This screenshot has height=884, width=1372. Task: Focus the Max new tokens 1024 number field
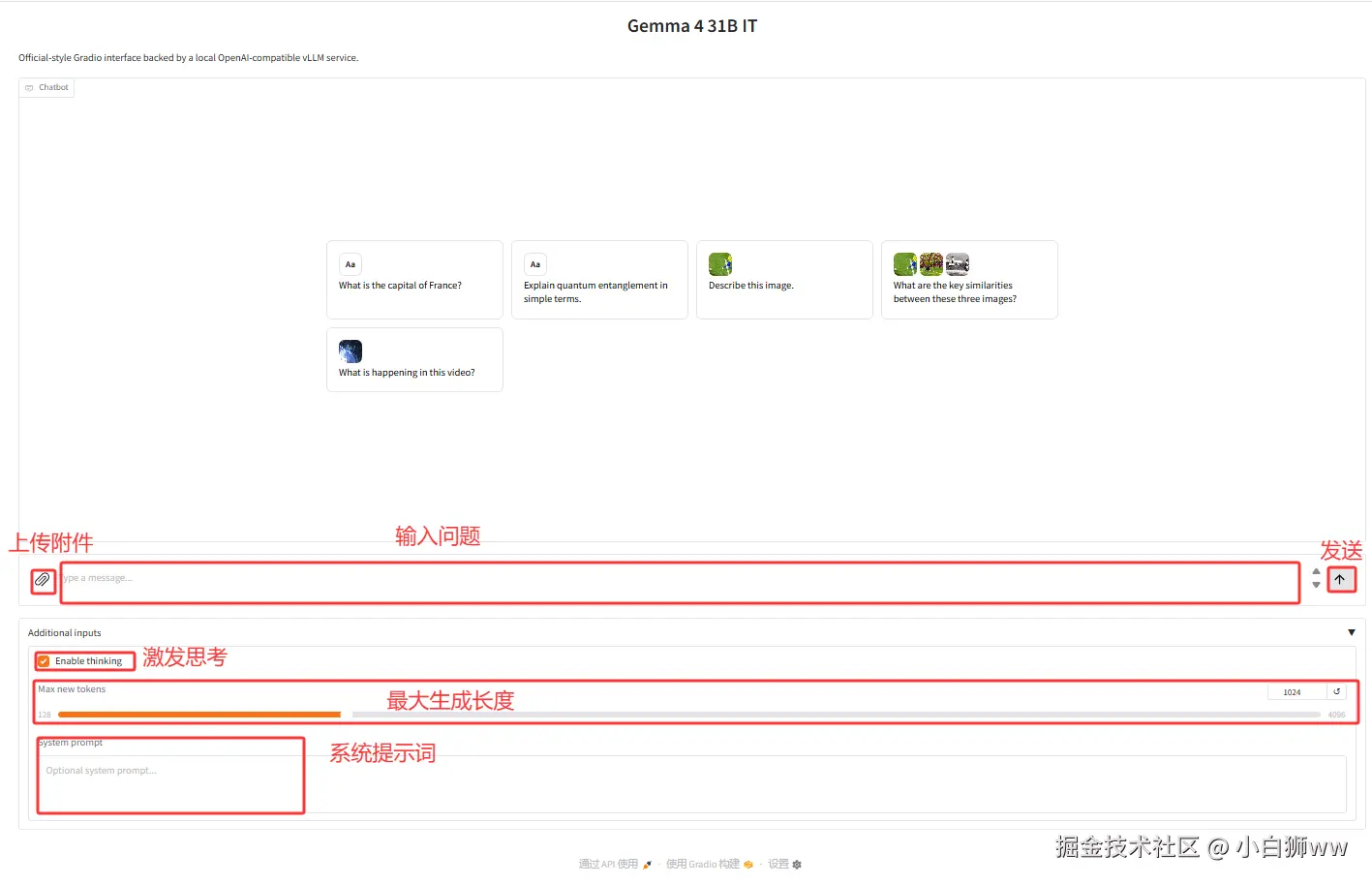click(1296, 692)
